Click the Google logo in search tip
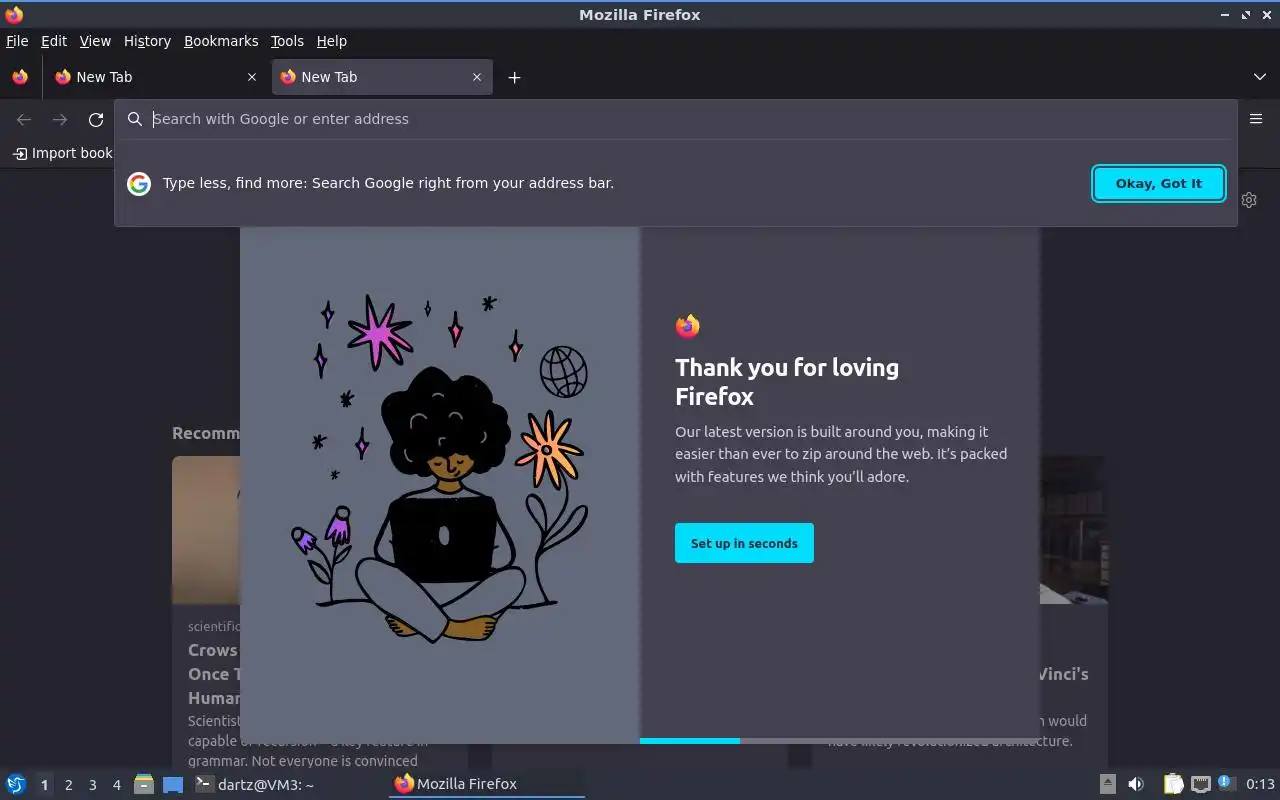 tap(139, 184)
